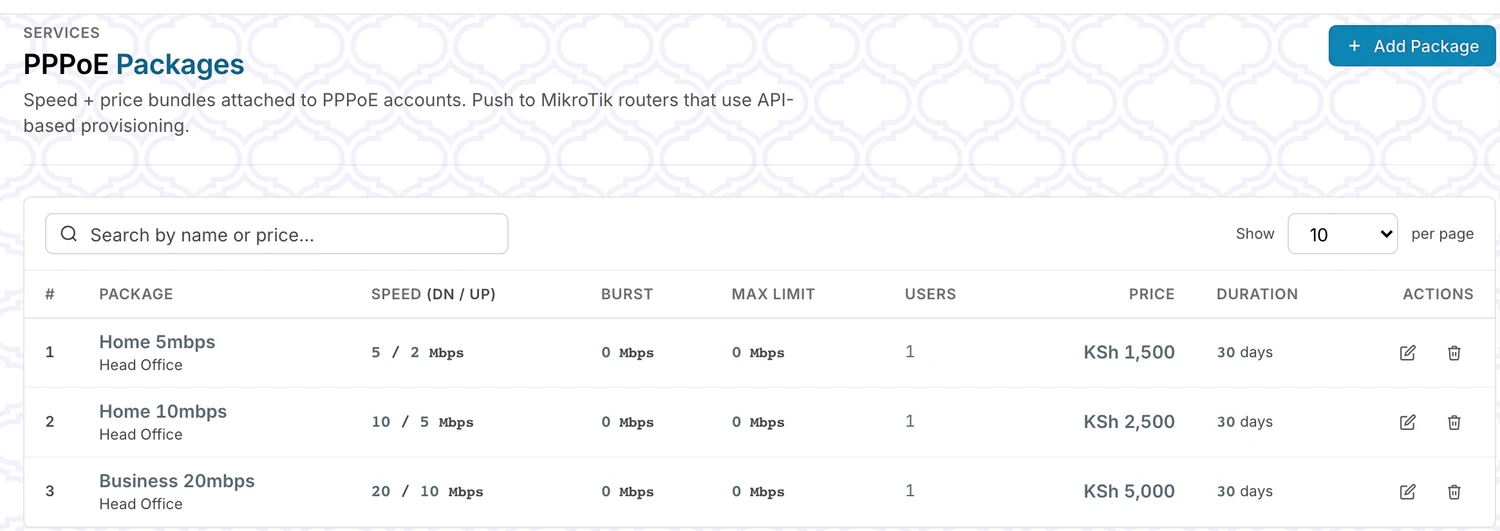Click the 10 / 5 Mbps speed value
This screenshot has height=531, width=1500.
(x=422, y=422)
